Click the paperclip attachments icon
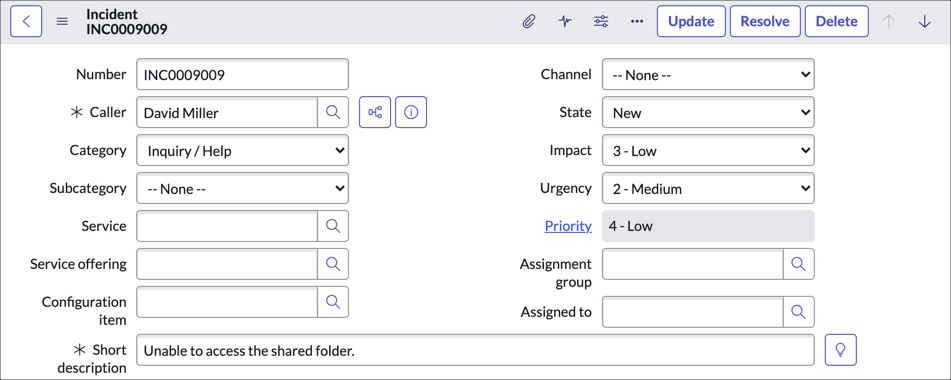The width and height of the screenshot is (951, 380). [x=529, y=21]
